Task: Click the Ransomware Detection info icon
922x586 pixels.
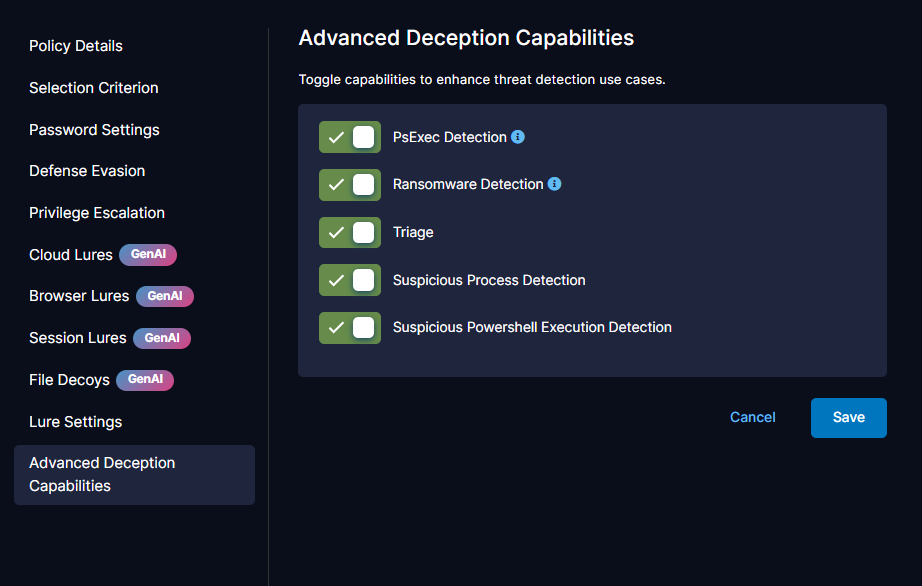Action: 555,184
